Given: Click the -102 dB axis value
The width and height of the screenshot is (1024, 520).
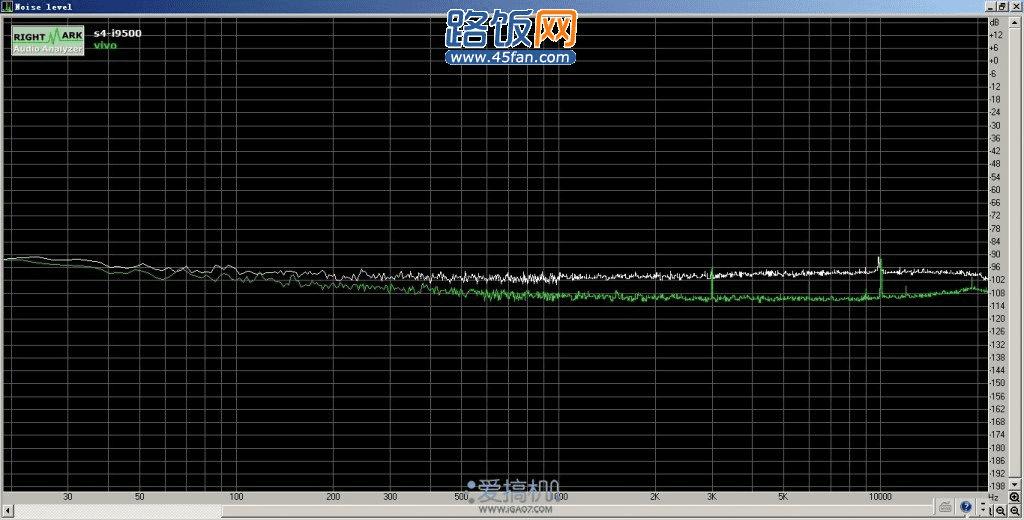Looking at the screenshot, I should click(x=997, y=280).
